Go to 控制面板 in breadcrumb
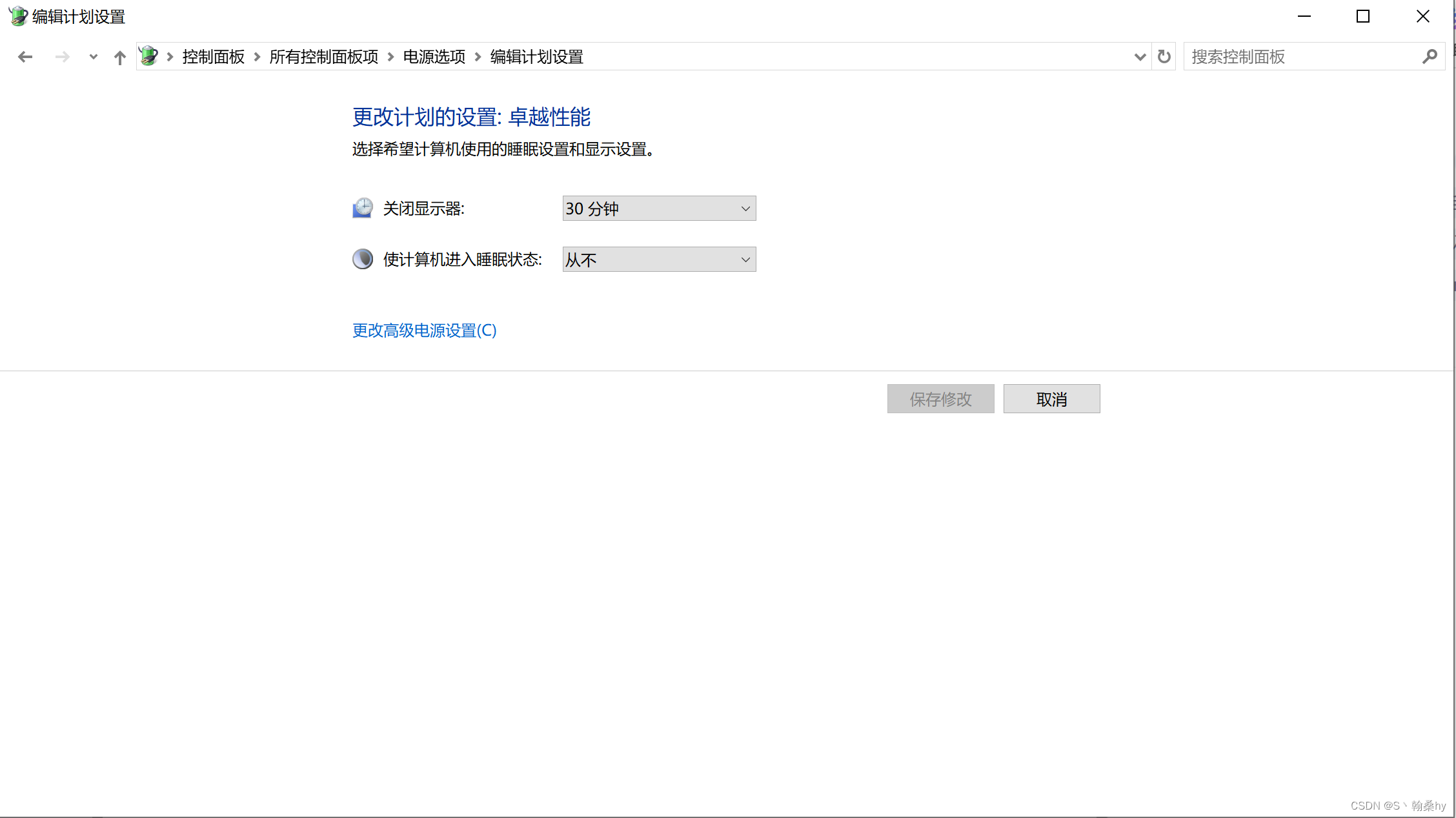1456x818 pixels. [214, 57]
